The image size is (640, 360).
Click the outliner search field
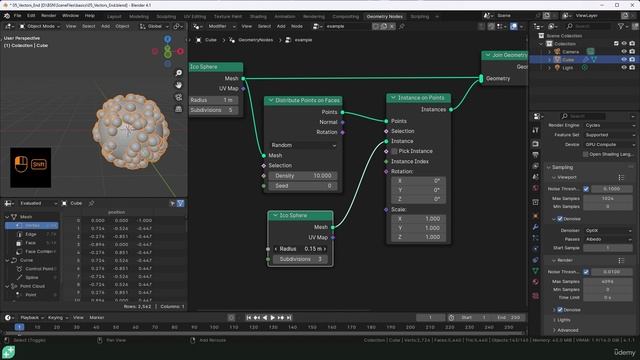588,26
